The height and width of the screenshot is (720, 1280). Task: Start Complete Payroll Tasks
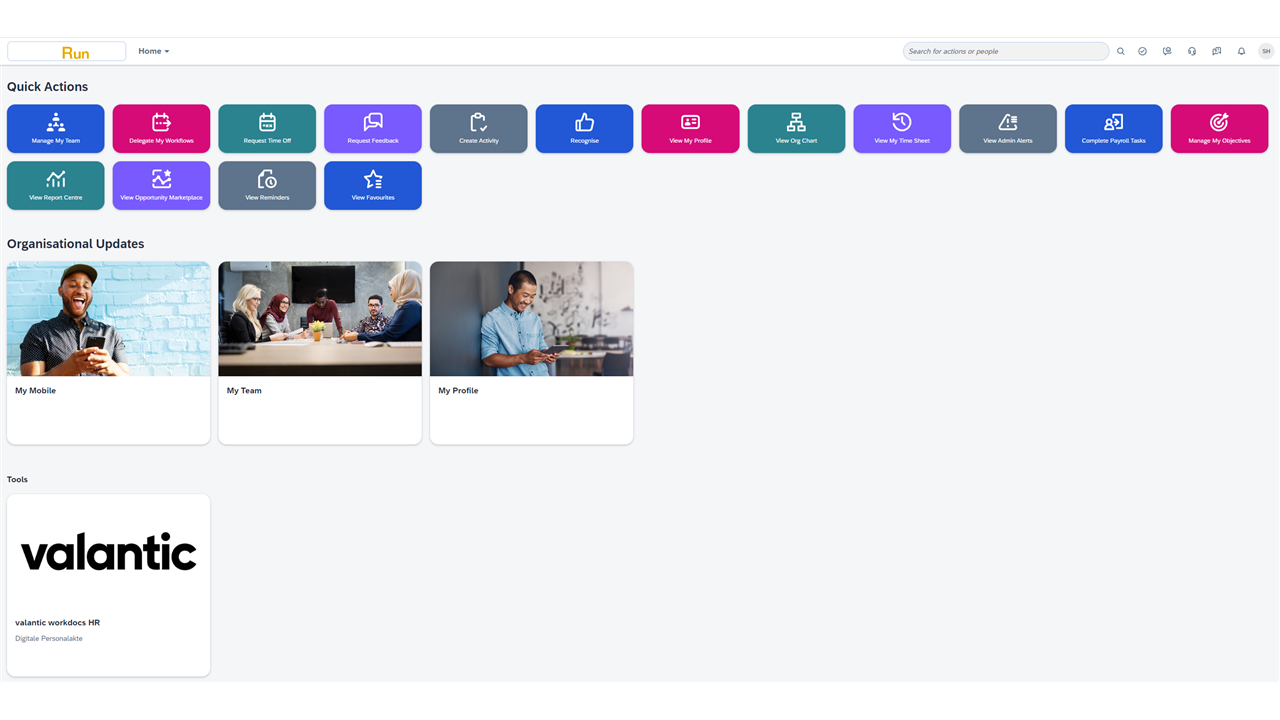(x=1113, y=128)
